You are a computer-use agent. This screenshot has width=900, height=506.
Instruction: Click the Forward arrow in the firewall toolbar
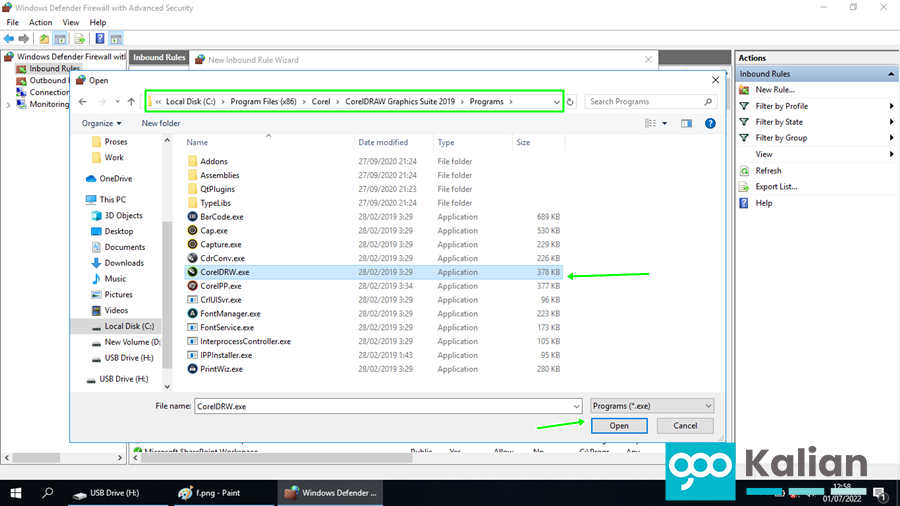coord(24,38)
